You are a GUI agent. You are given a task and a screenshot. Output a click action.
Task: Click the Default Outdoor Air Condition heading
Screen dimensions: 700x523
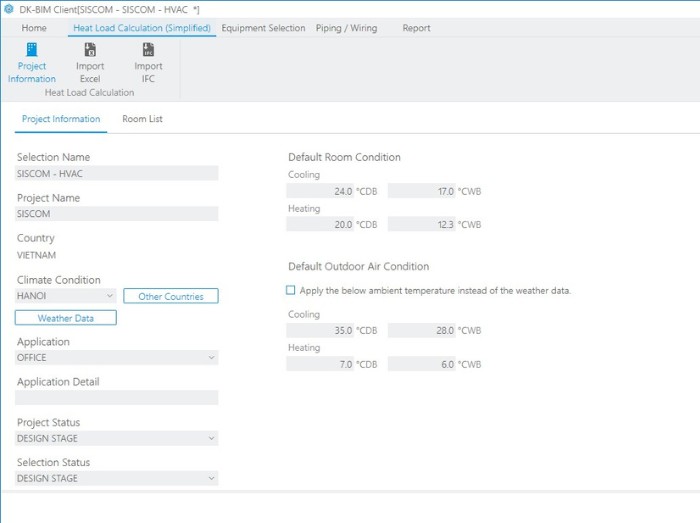358,266
